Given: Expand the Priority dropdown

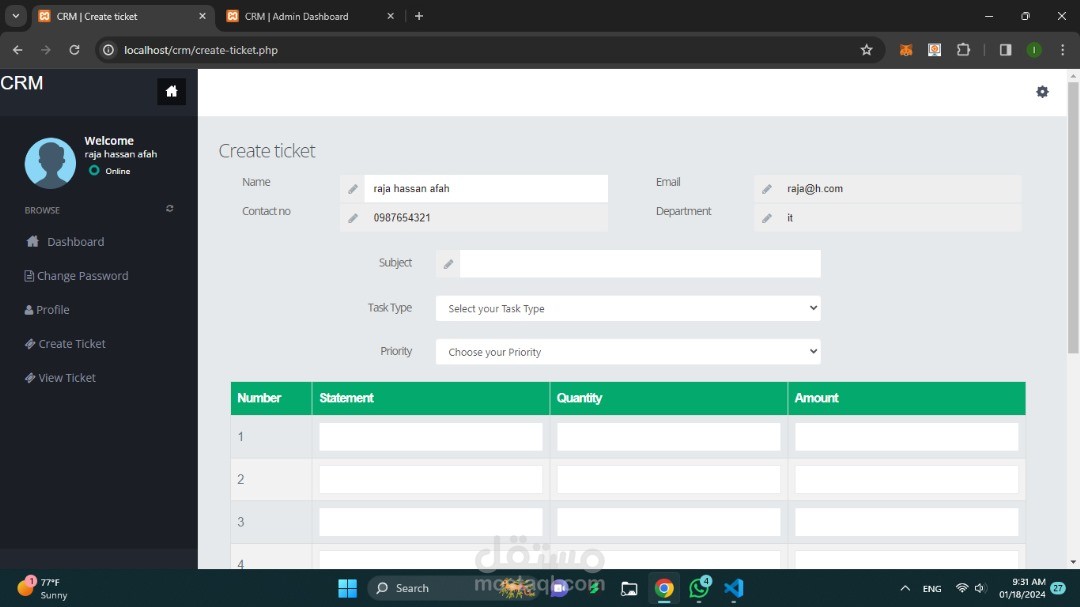Looking at the screenshot, I should (628, 351).
